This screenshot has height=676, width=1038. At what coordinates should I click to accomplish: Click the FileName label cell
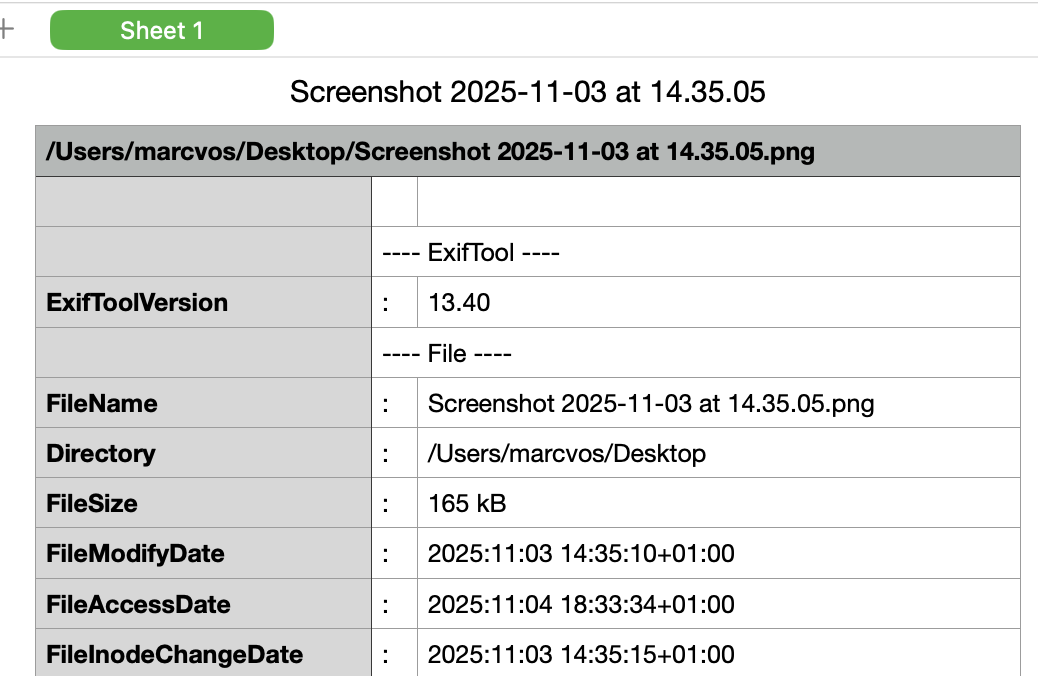pos(102,403)
